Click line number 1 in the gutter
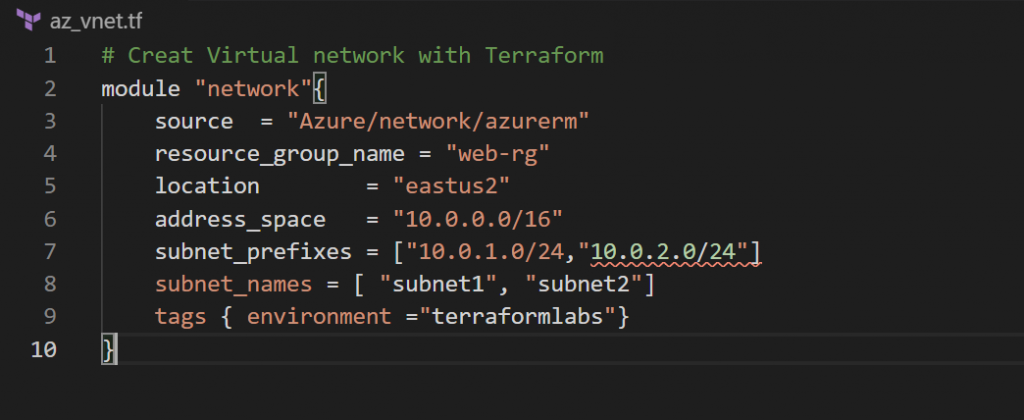Viewport: 1024px width, 420px height. click(x=49, y=54)
